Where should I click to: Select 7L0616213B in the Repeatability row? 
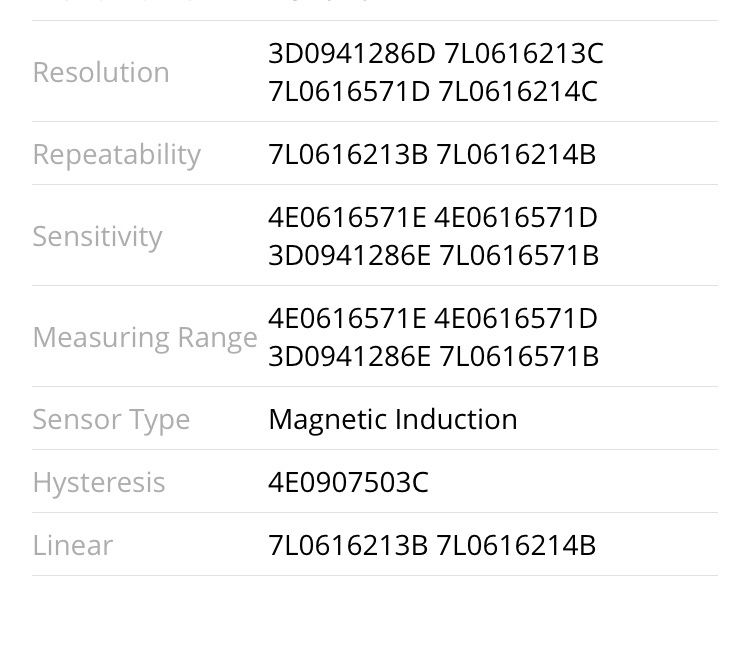click(348, 154)
